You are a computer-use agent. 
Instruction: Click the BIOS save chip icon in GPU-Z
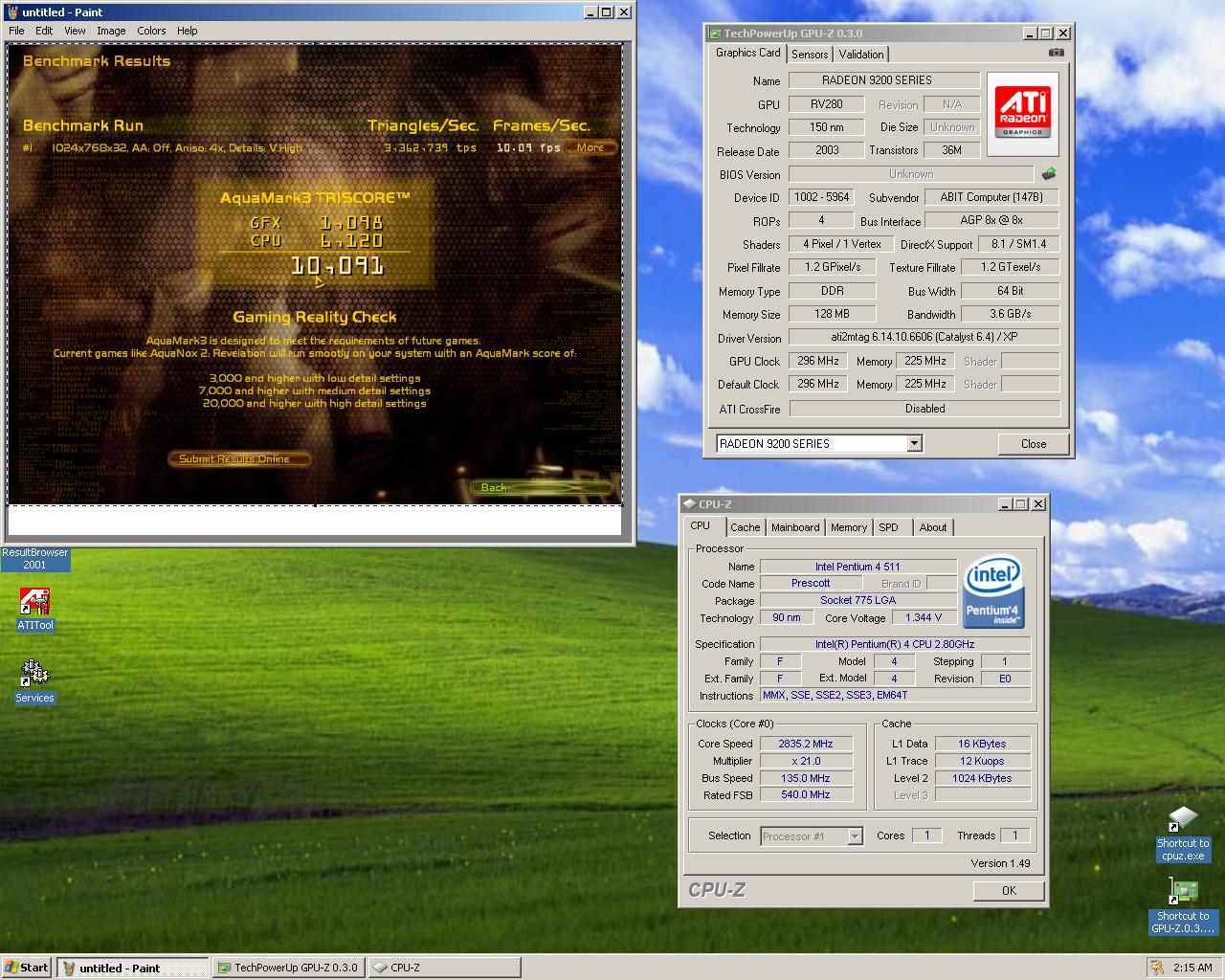click(x=1049, y=174)
